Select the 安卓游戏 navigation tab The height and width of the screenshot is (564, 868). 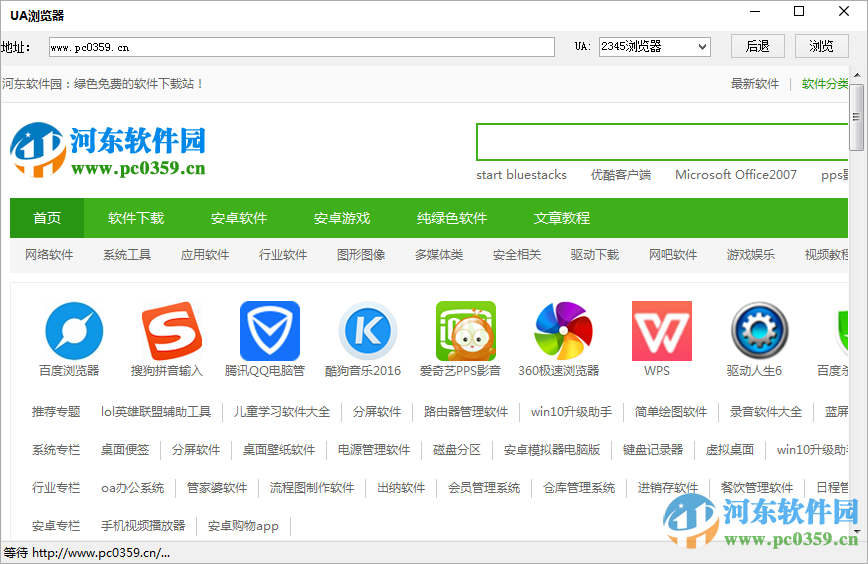(342, 218)
